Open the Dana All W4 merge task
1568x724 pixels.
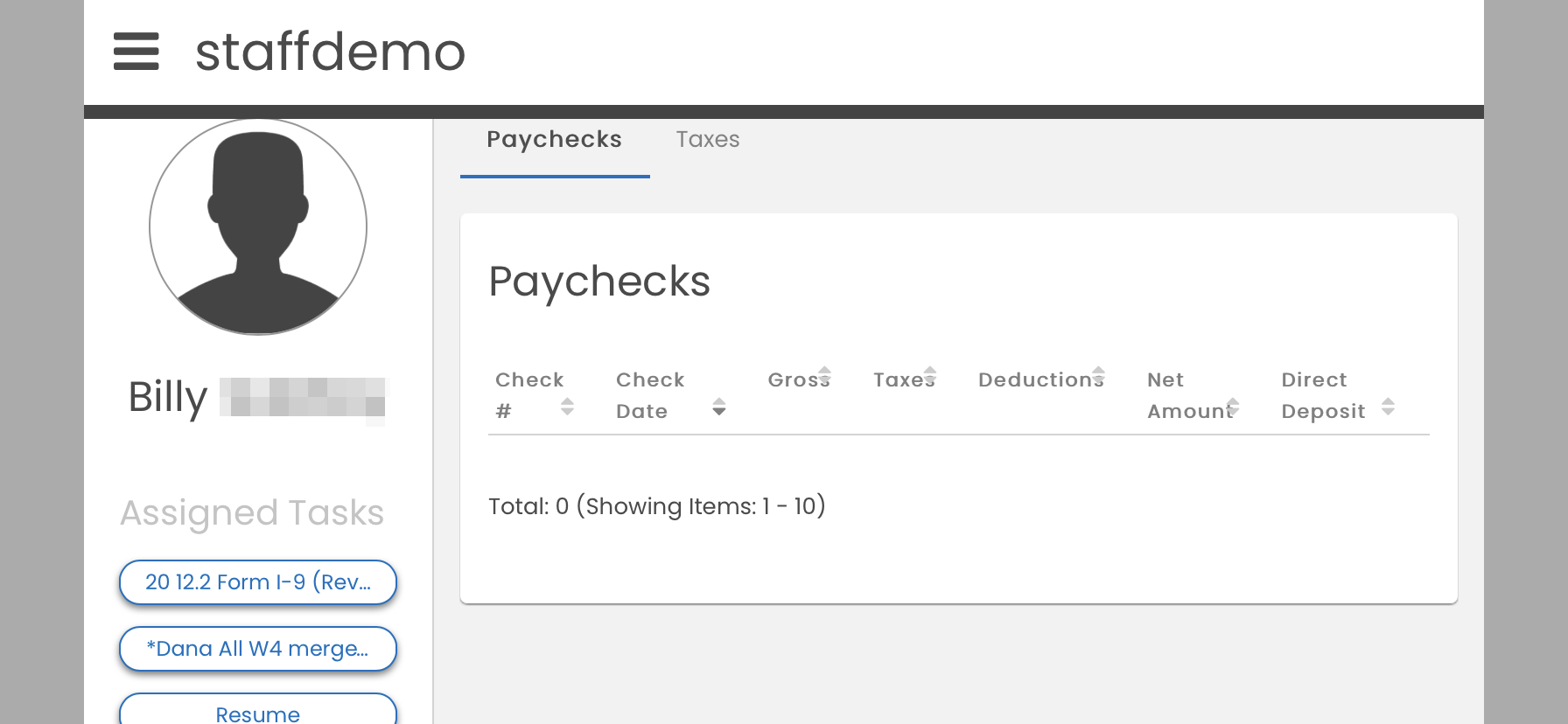click(x=258, y=649)
